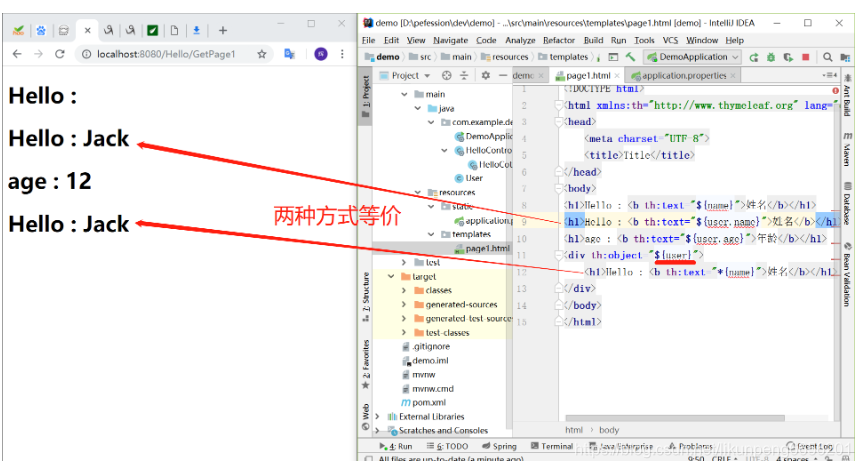Collapse the resources folder in the tree
Screen dimensions: 860x468
tap(417, 193)
